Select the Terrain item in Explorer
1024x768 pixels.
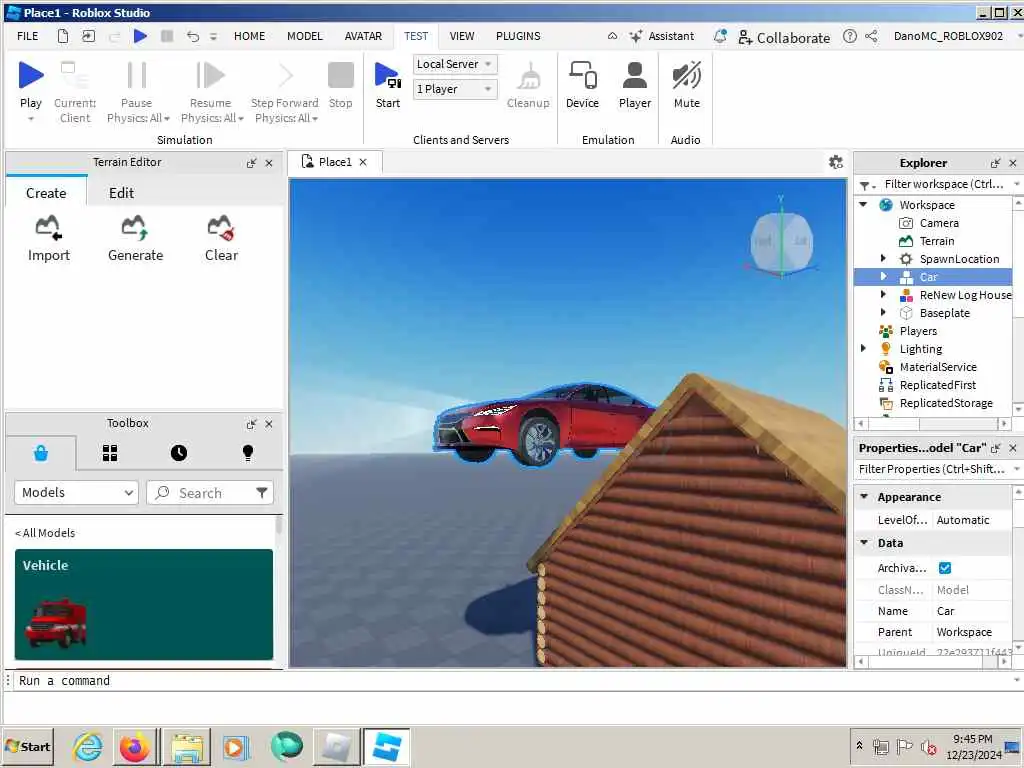pyautogui.click(x=936, y=240)
